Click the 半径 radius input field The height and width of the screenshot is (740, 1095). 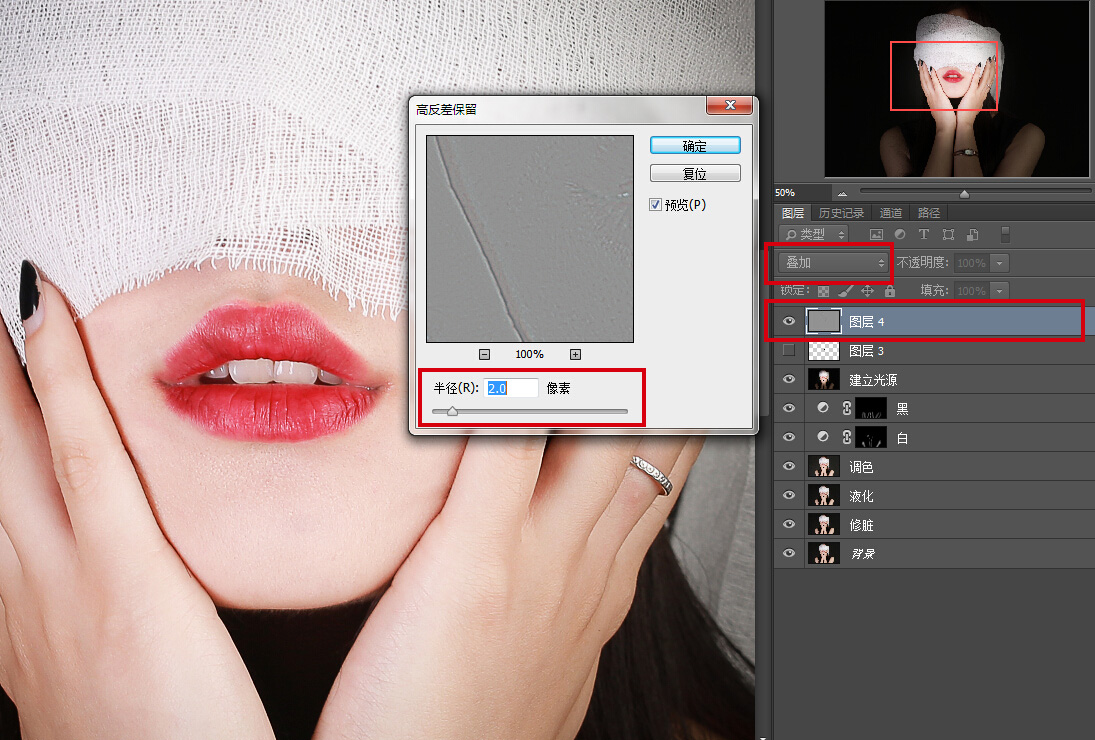511,388
